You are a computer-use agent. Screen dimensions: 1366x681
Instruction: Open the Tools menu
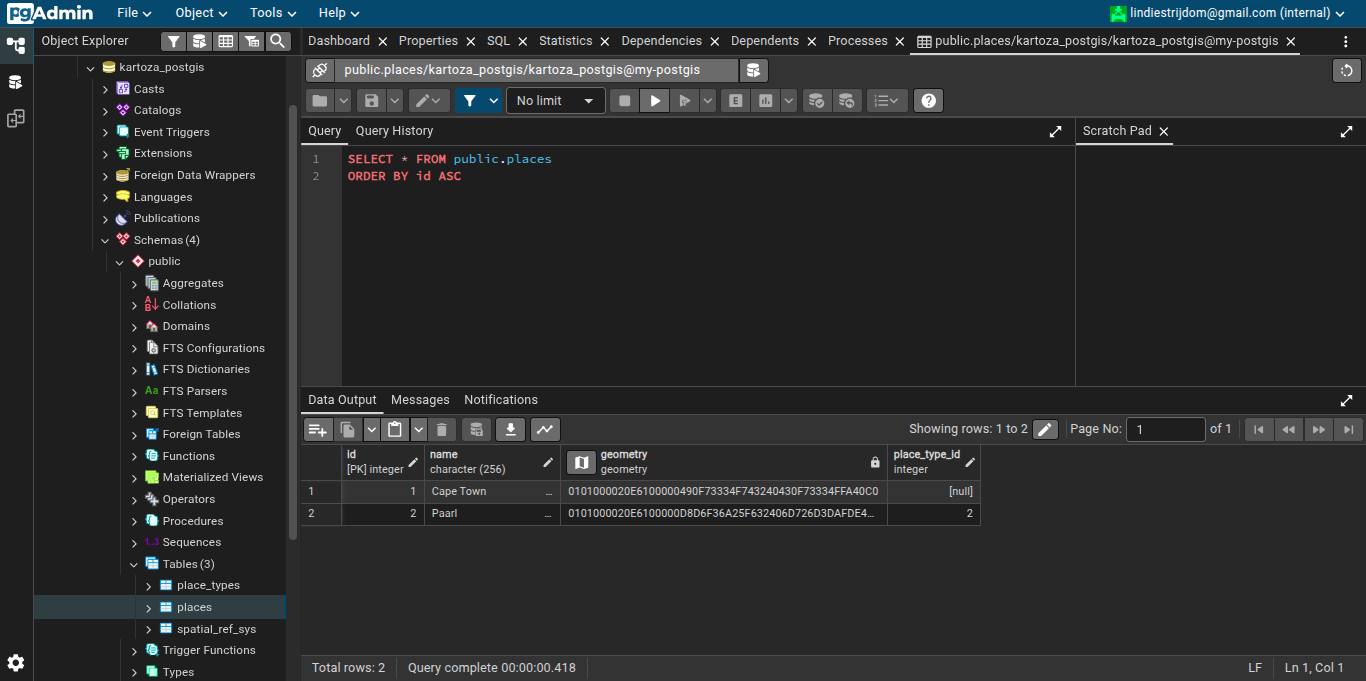tap(274, 13)
